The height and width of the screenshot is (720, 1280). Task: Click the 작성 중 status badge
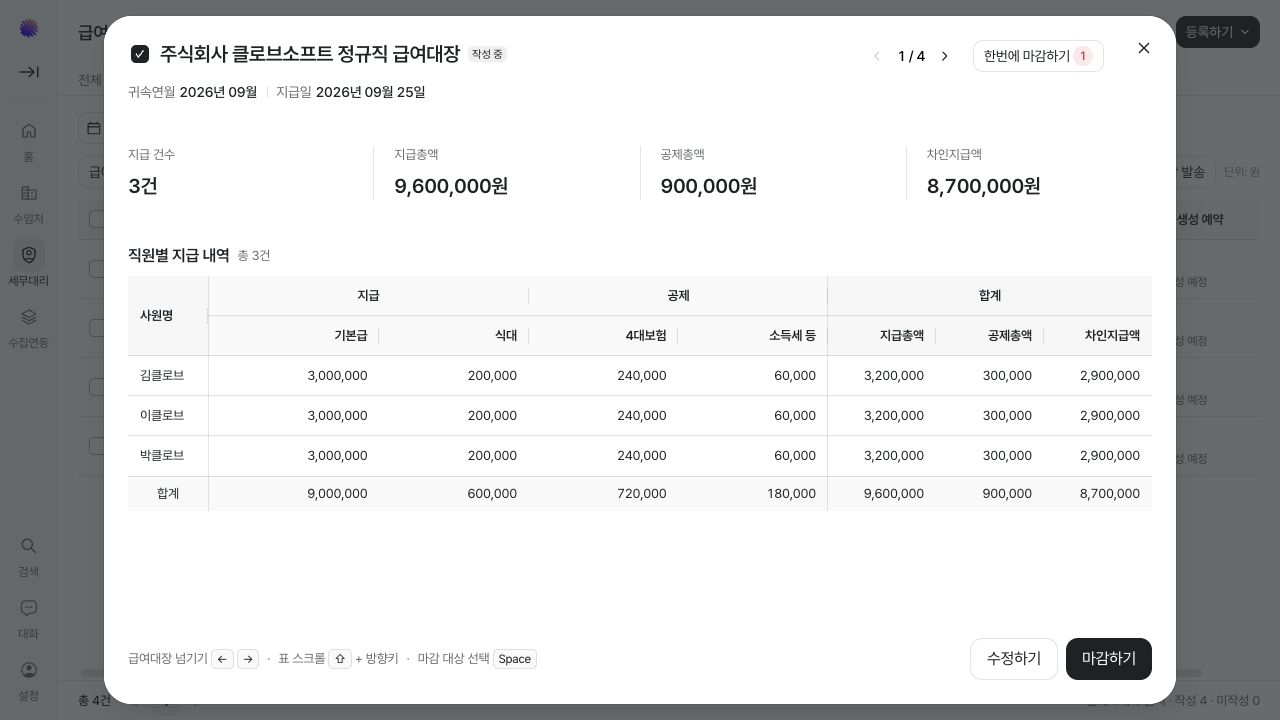click(487, 54)
